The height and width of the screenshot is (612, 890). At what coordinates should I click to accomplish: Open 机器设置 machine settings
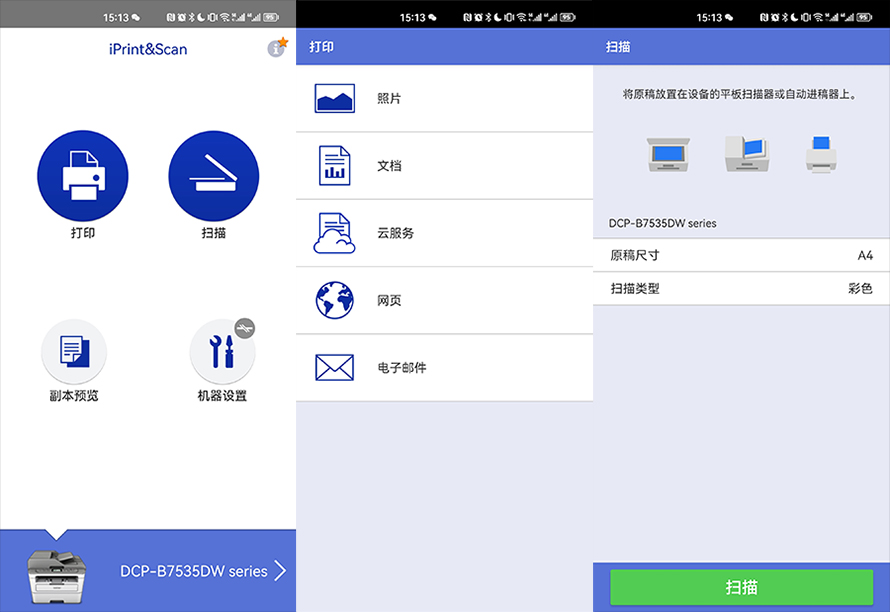pyautogui.click(x=222, y=352)
